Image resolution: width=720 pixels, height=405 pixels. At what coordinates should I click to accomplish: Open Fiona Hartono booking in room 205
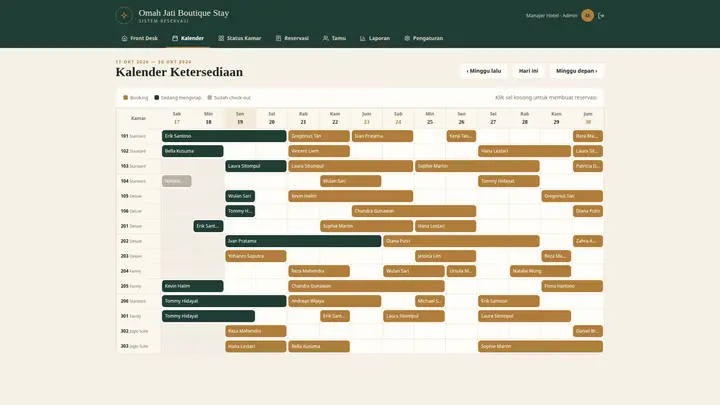point(572,286)
